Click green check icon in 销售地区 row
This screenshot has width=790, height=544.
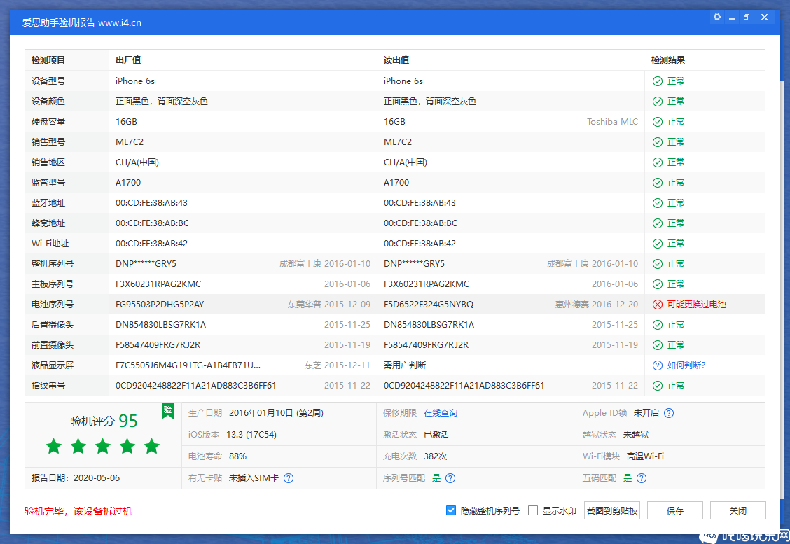(657, 162)
